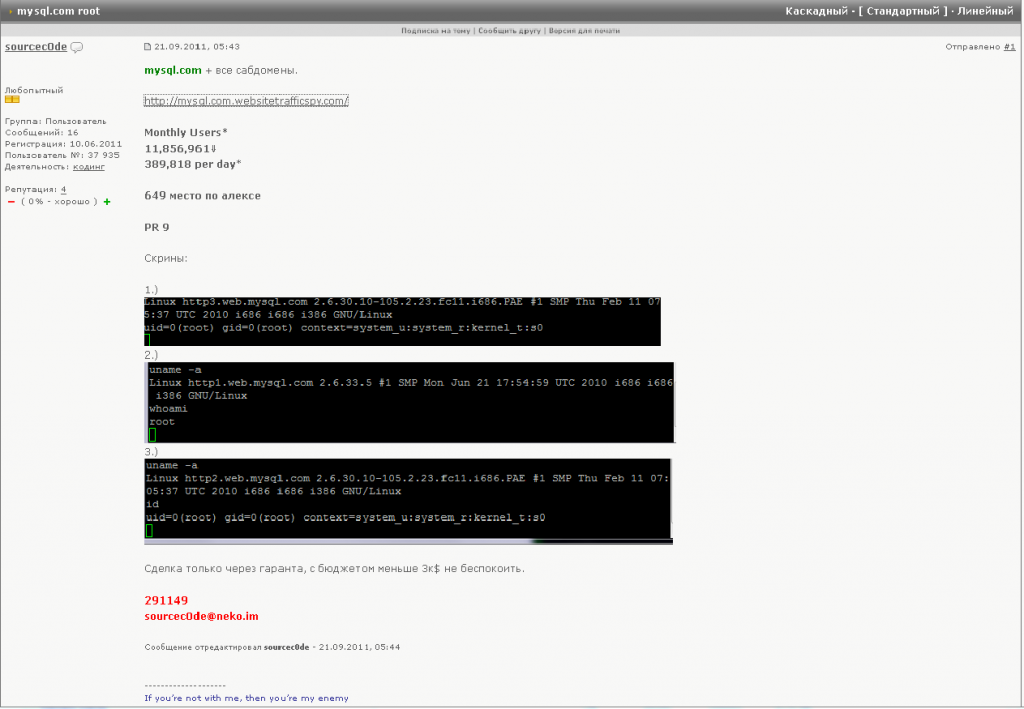Viewport: 1024px width, 709px height.
Task: Open the кодинг activity link
Action: 88,166
